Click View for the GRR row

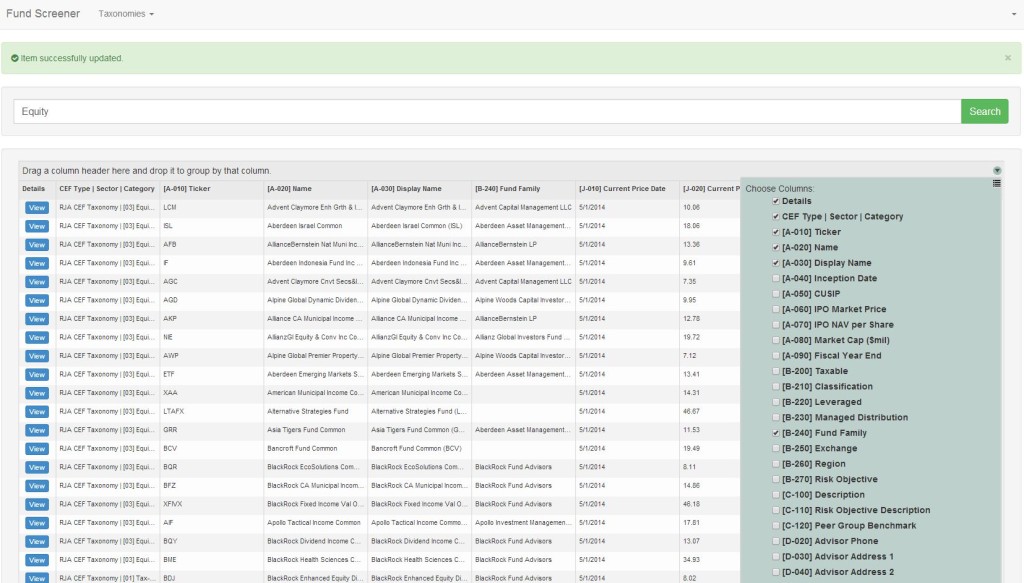coord(37,430)
